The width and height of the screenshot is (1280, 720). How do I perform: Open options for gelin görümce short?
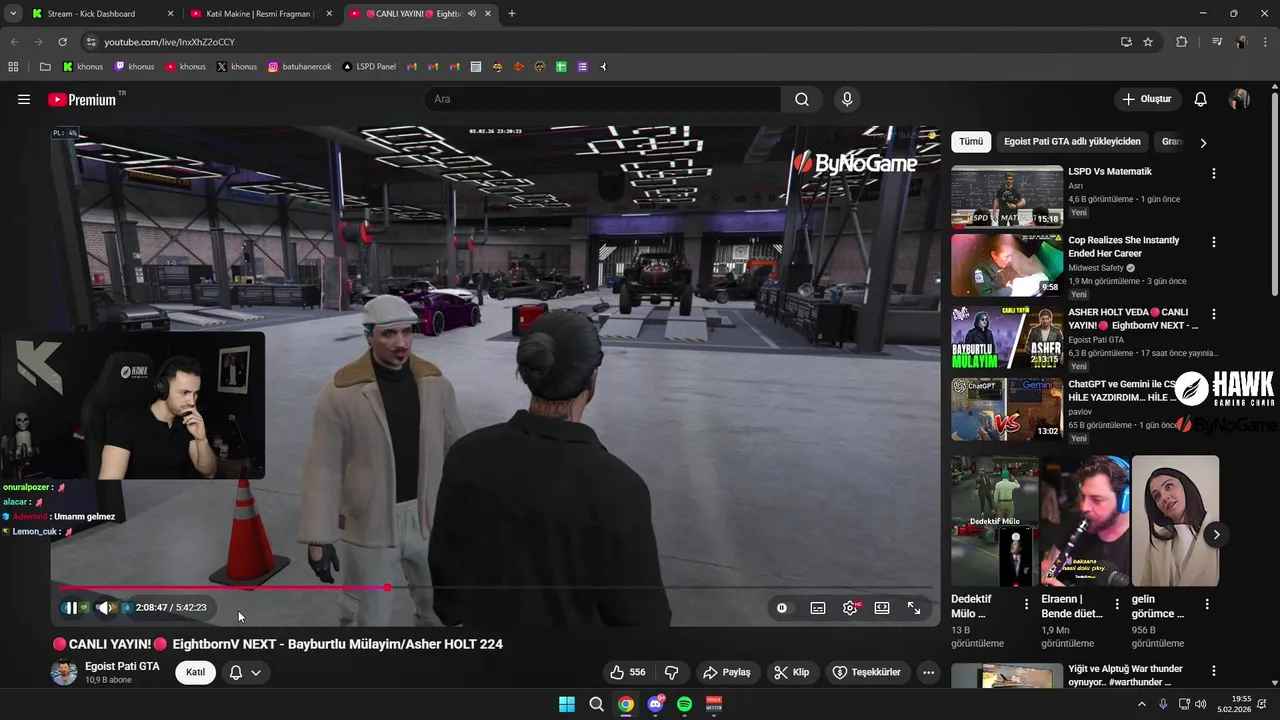click(1207, 604)
